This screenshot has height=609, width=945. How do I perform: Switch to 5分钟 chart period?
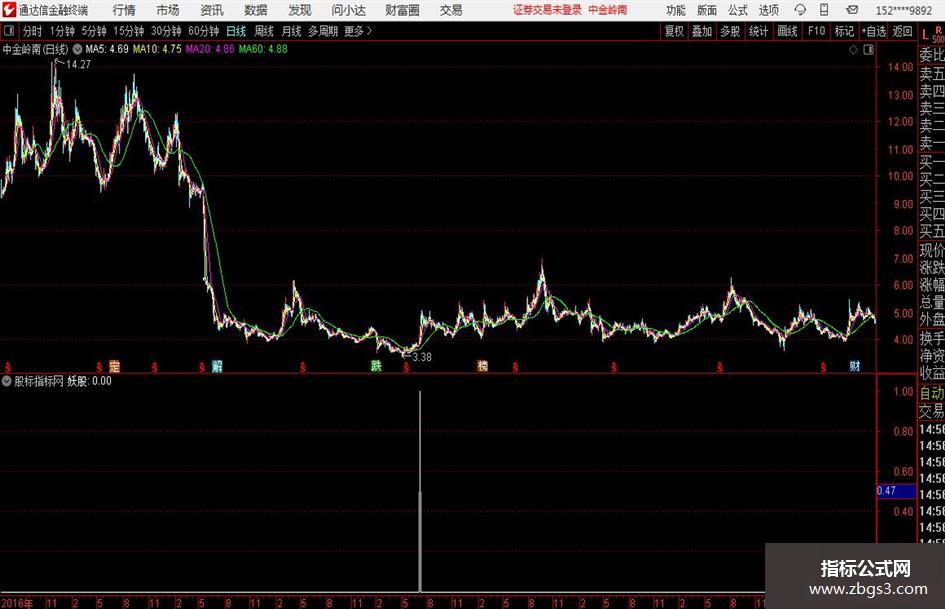point(93,31)
